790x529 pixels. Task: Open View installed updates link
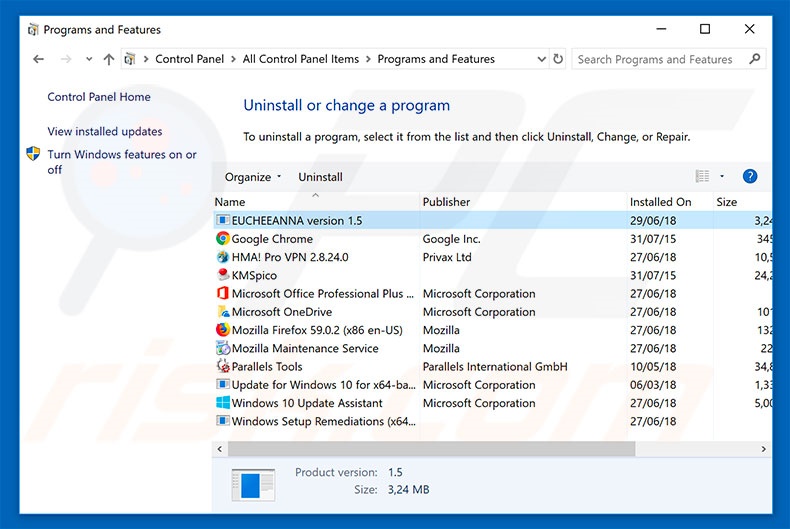click(105, 131)
